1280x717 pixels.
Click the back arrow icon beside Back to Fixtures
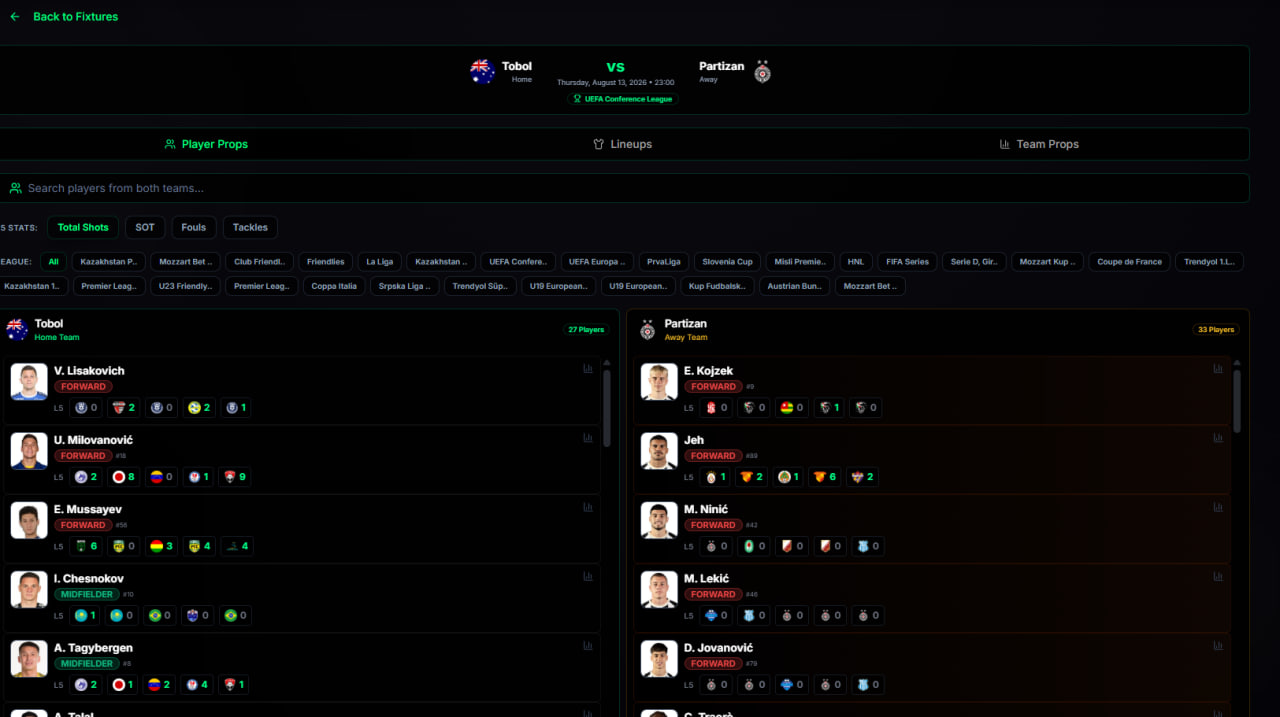15,17
